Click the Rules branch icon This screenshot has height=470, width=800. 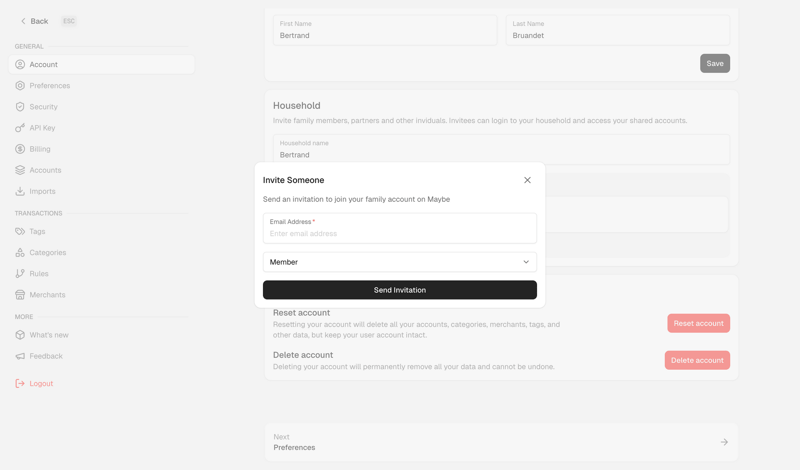point(20,274)
